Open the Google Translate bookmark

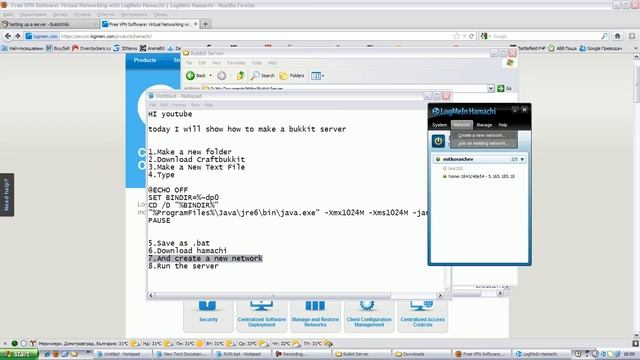pos(601,48)
